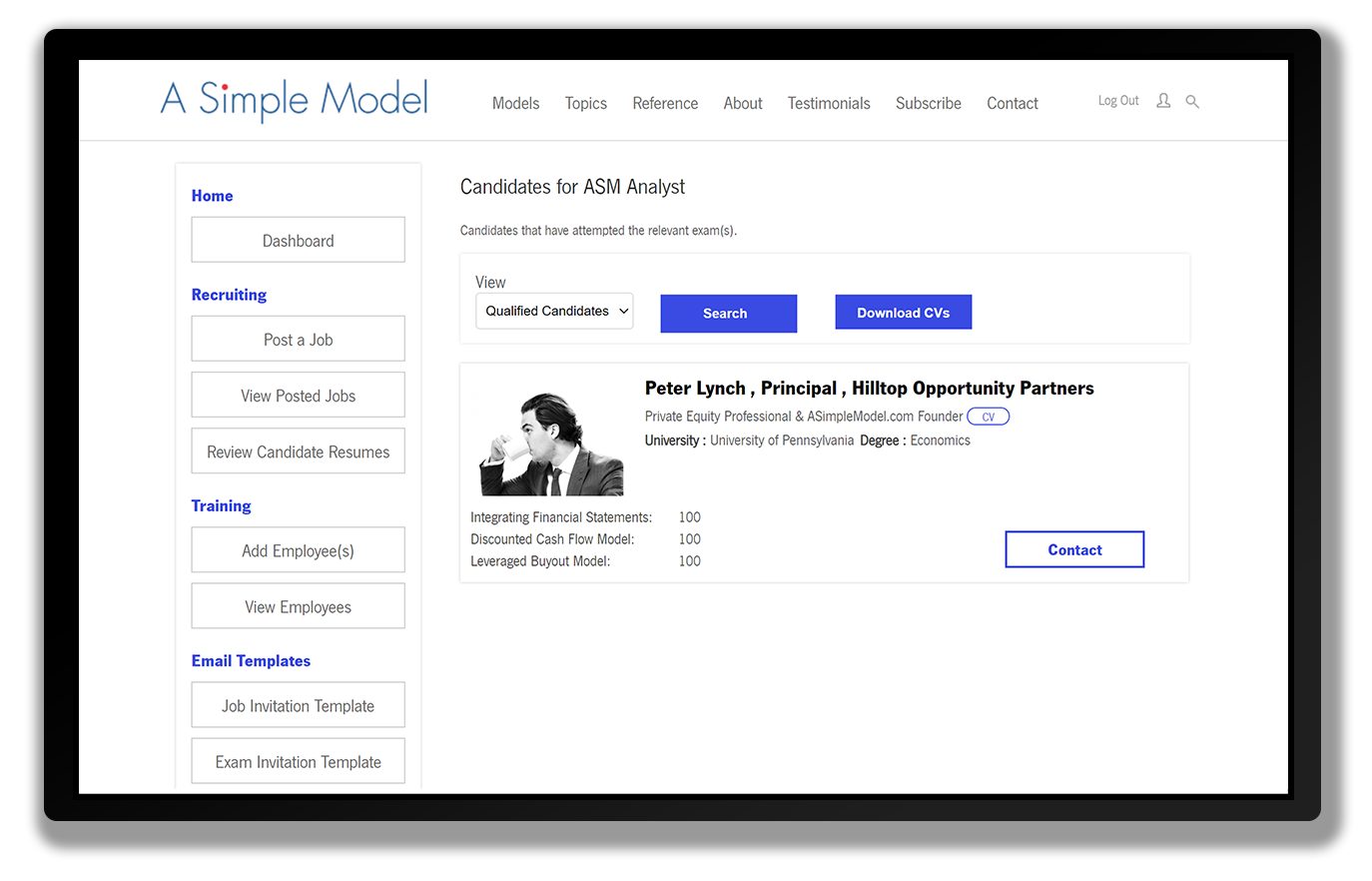Visit the Testimonials page

[828, 103]
